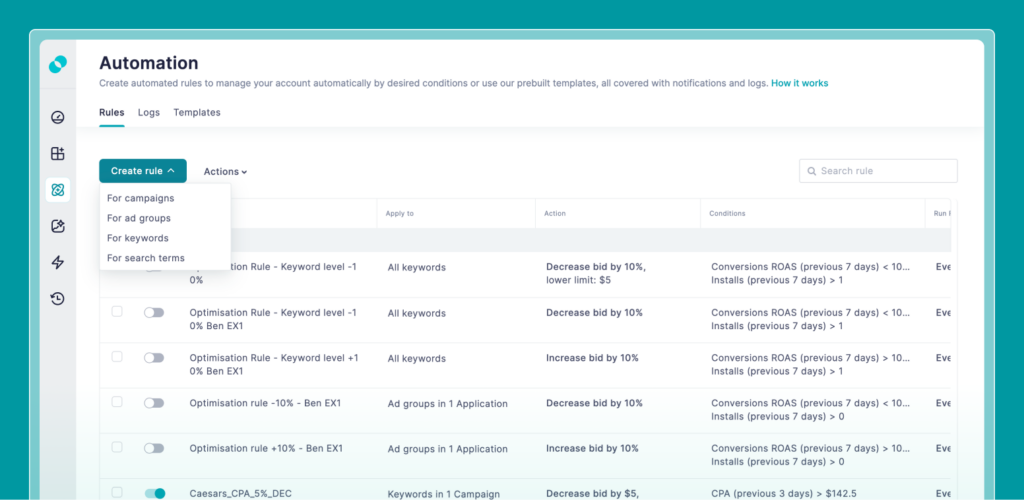Collapse the Create rule dropdown
This screenshot has height=500, width=1024.
(143, 171)
